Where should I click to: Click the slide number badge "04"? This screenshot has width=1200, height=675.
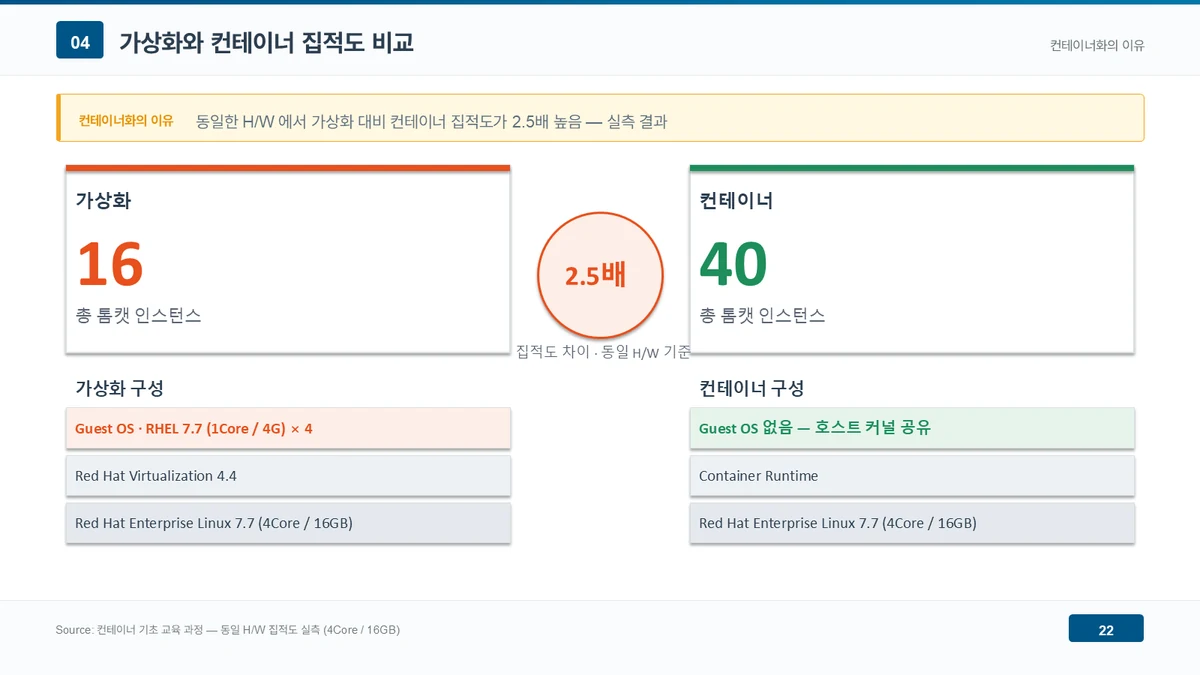point(80,41)
